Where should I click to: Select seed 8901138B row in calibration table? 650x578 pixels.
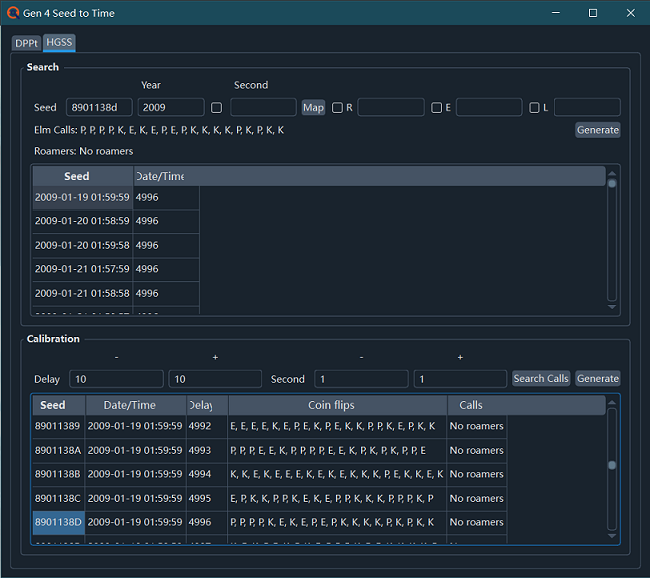(57, 474)
